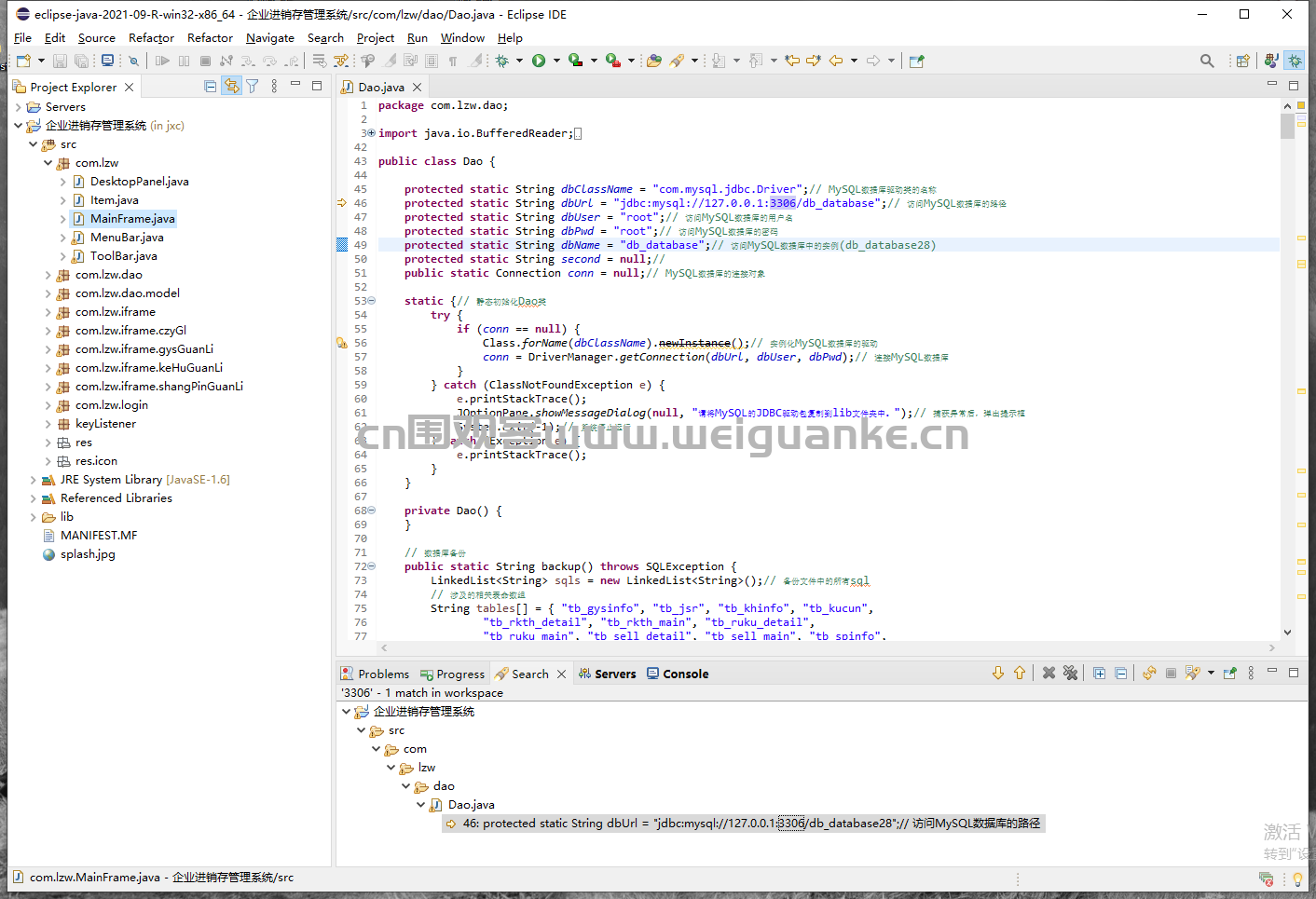1316x899 pixels.
Task: Open the toolbar Search magnifier icon
Action: pos(1207,61)
